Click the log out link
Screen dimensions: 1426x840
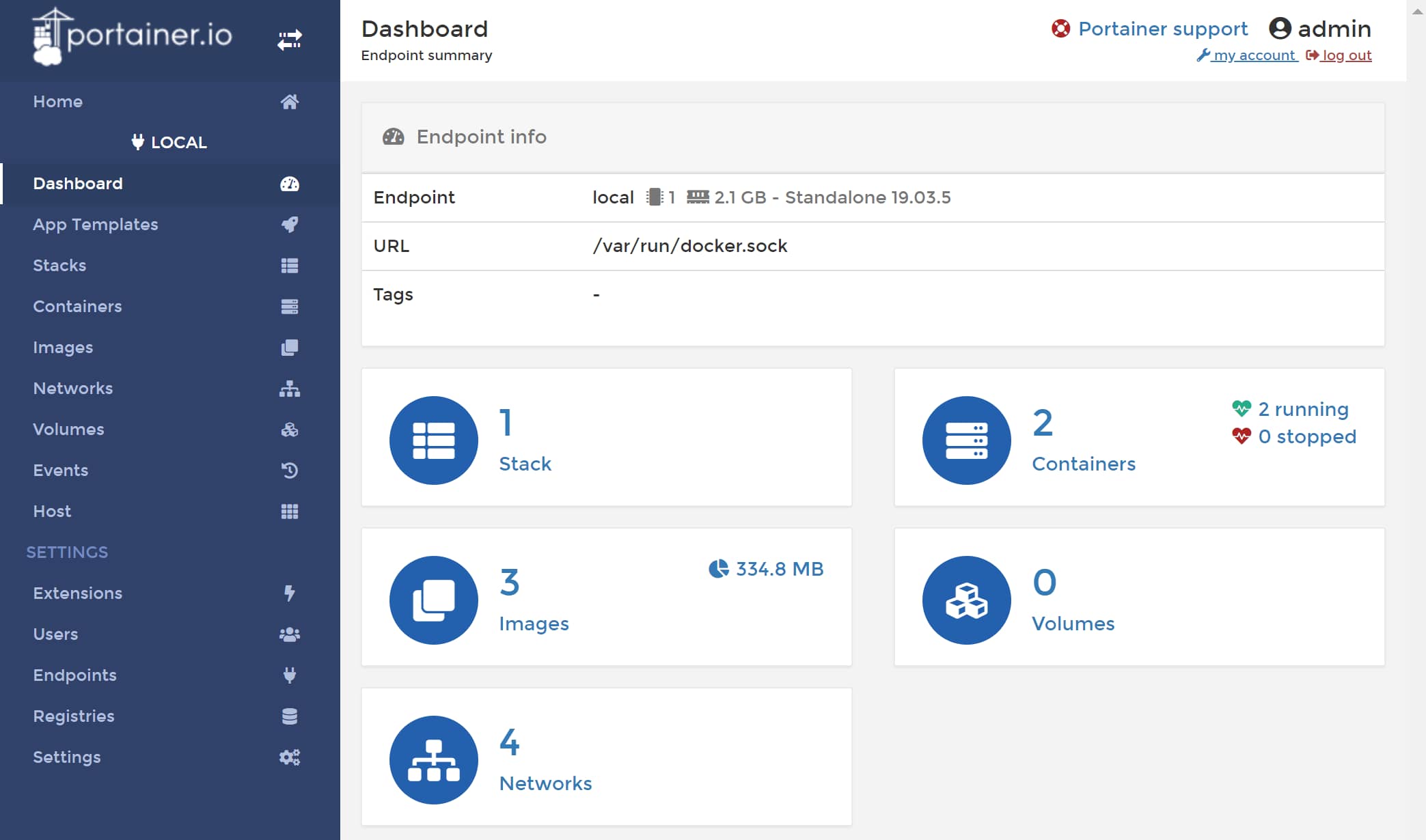pyautogui.click(x=1346, y=55)
